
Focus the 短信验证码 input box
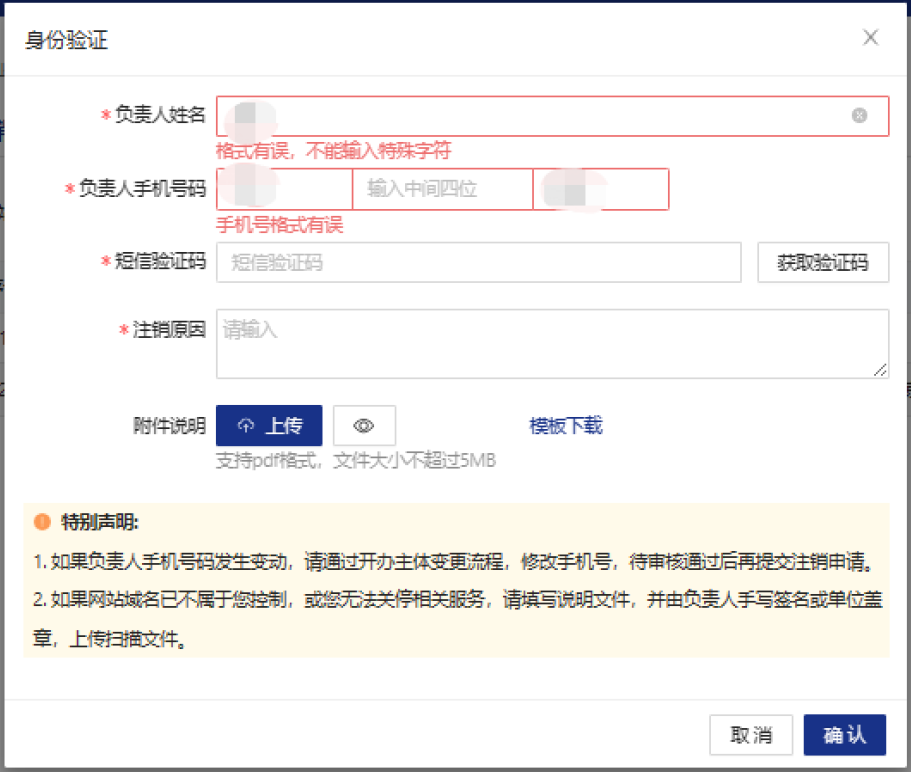tap(478, 263)
